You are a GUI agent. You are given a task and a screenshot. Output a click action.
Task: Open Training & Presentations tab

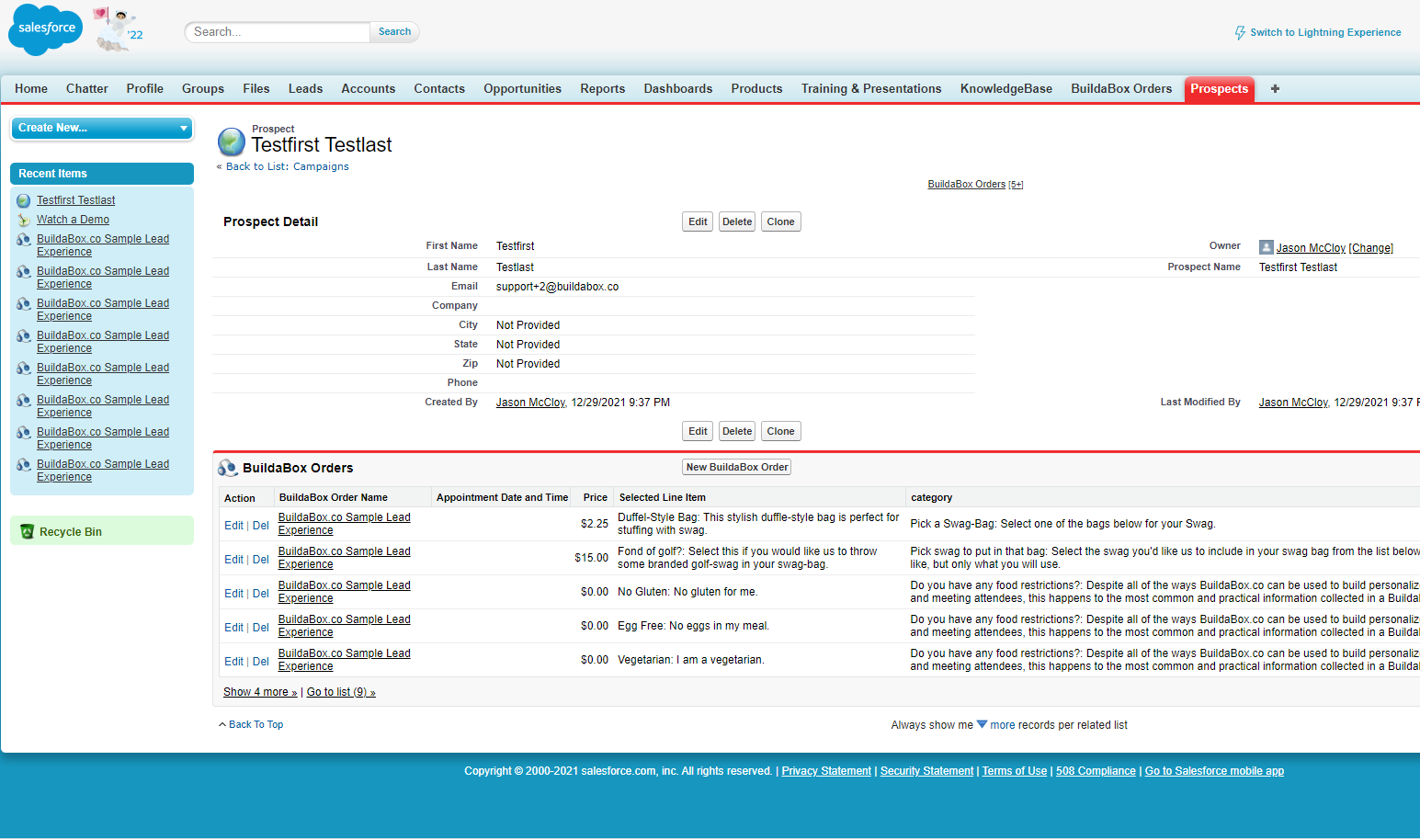pyautogui.click(x=871, y=89)
